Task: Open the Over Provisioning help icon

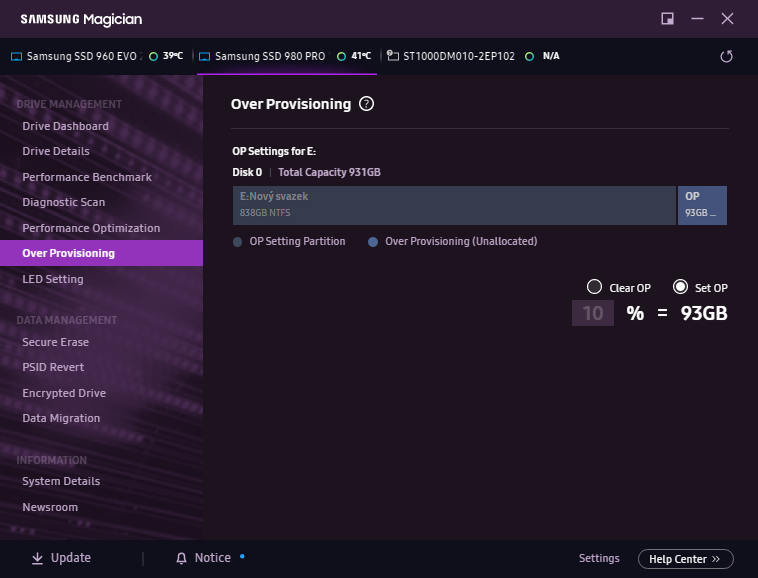Action: click(x=366, y=104)
